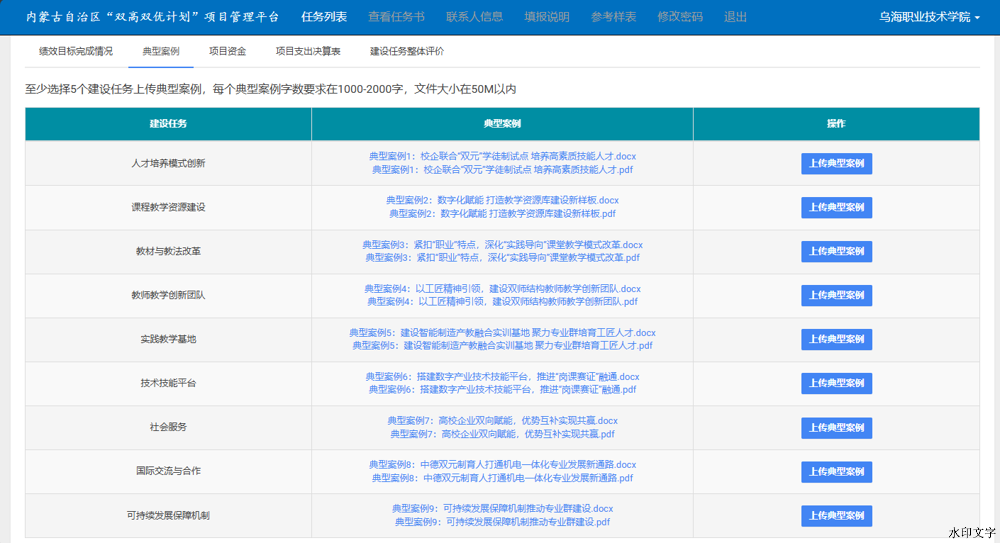The image size is (1000, 543).
Task: Open 联系人信息 navigation item
Action: [474, 17]
